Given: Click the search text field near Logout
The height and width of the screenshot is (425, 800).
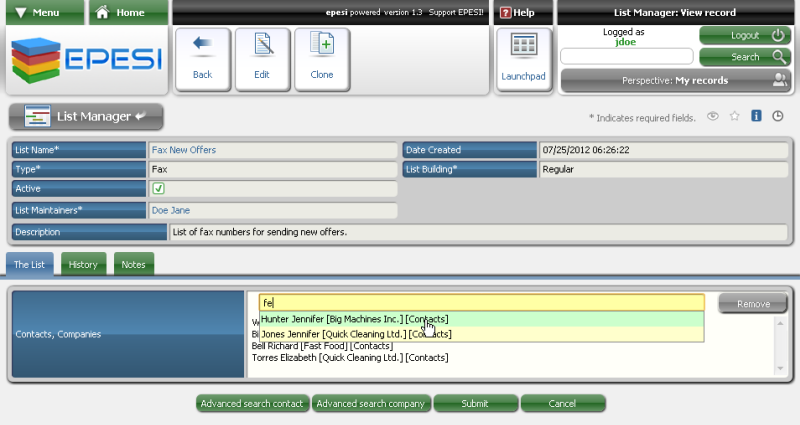Looking at the screenshot, I should coord(627,57).
